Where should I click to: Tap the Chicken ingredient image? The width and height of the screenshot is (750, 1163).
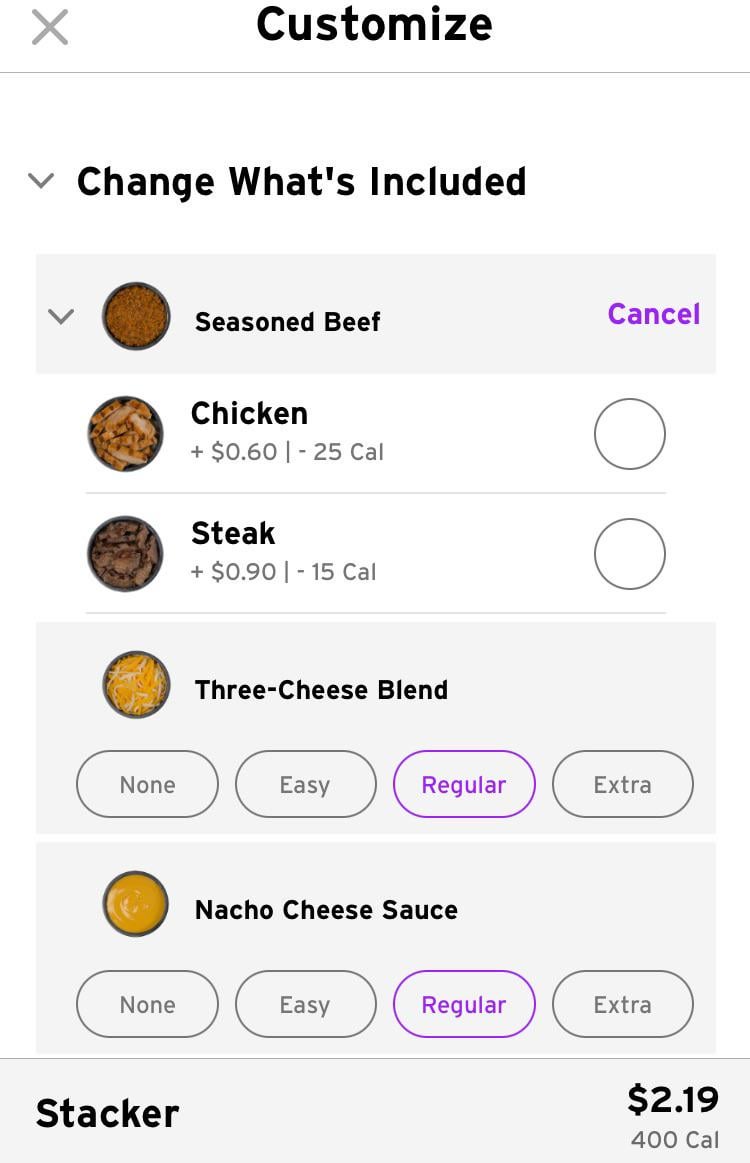click(x=125, y=434)
